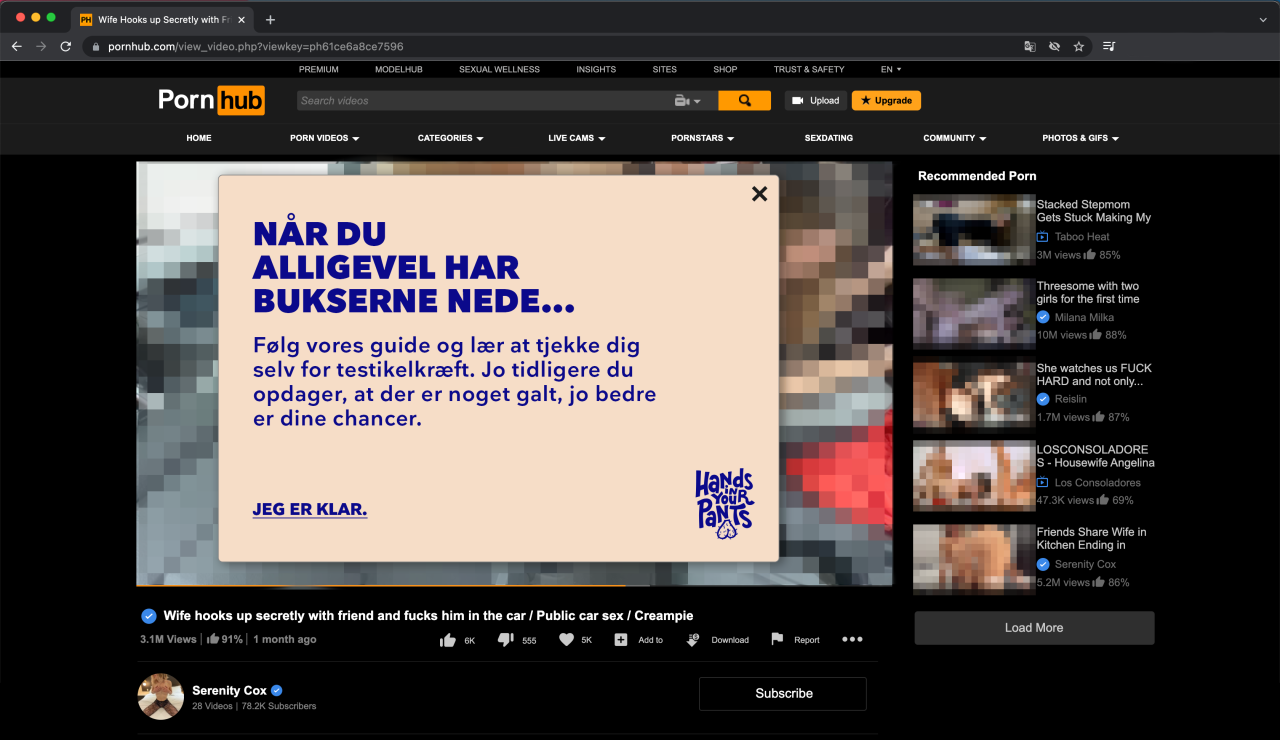Screen dimensions: 1280x740
Task: Click the heart favorite icon
Action: 566,640
